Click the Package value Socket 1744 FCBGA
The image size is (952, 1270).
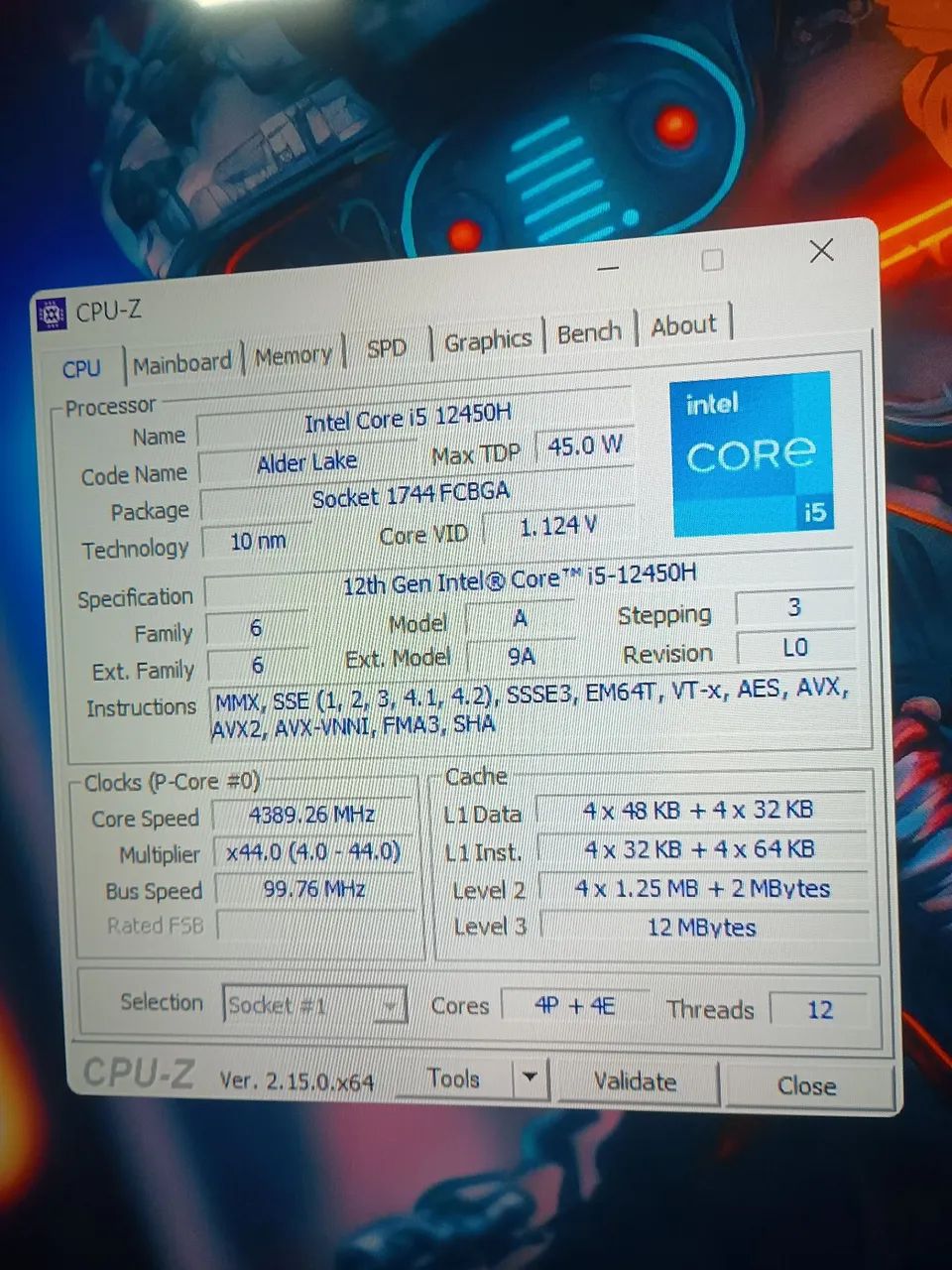click(x=416, y=494)
